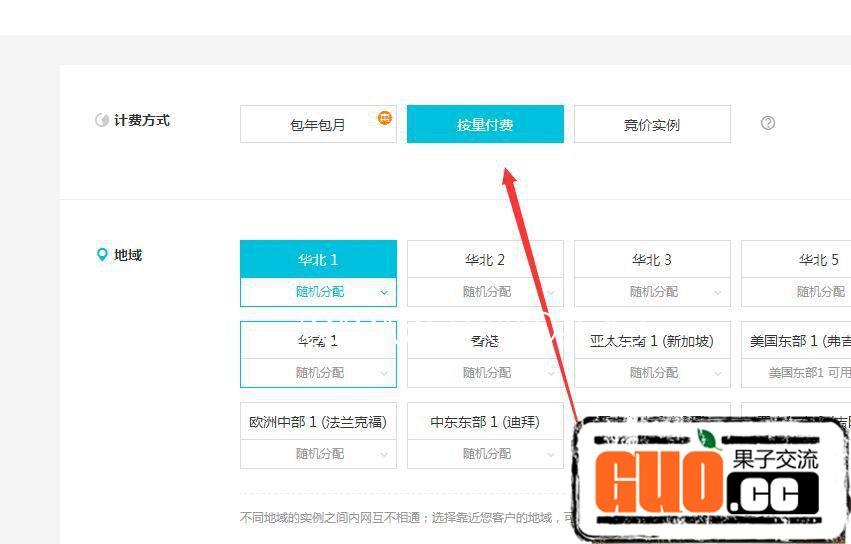Expand 随机分配 dropdown under 华北 2
Screen dimensions: 851x544
(485, 292)
